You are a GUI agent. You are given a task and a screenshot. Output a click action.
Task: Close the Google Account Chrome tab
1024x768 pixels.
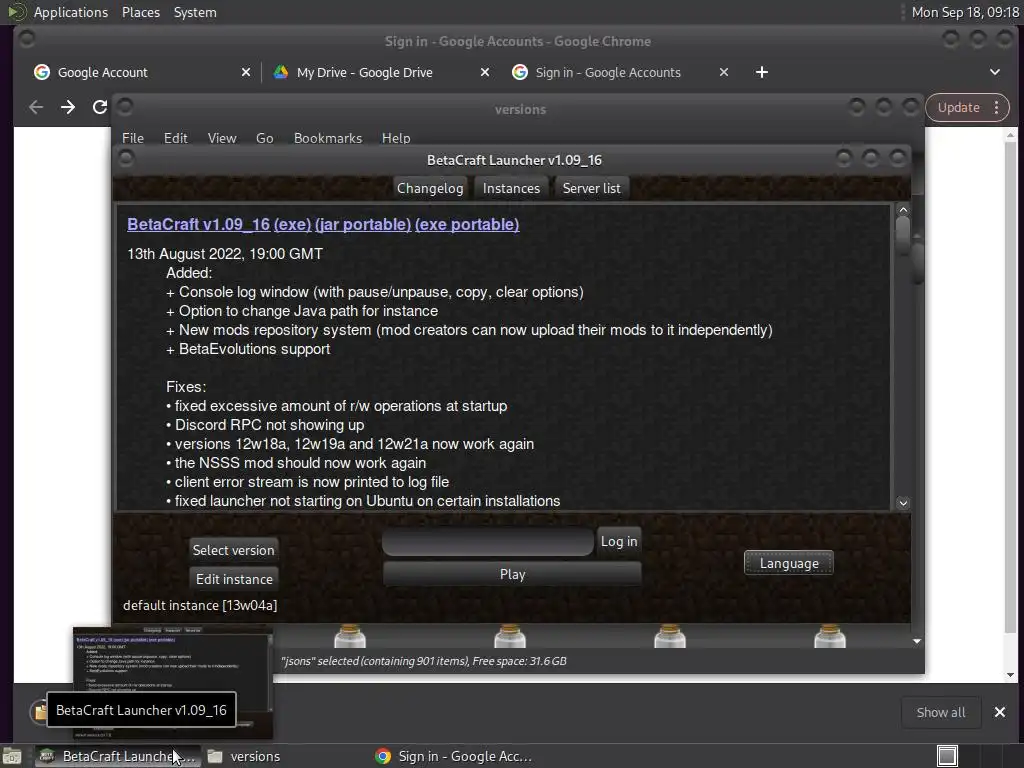246,72
